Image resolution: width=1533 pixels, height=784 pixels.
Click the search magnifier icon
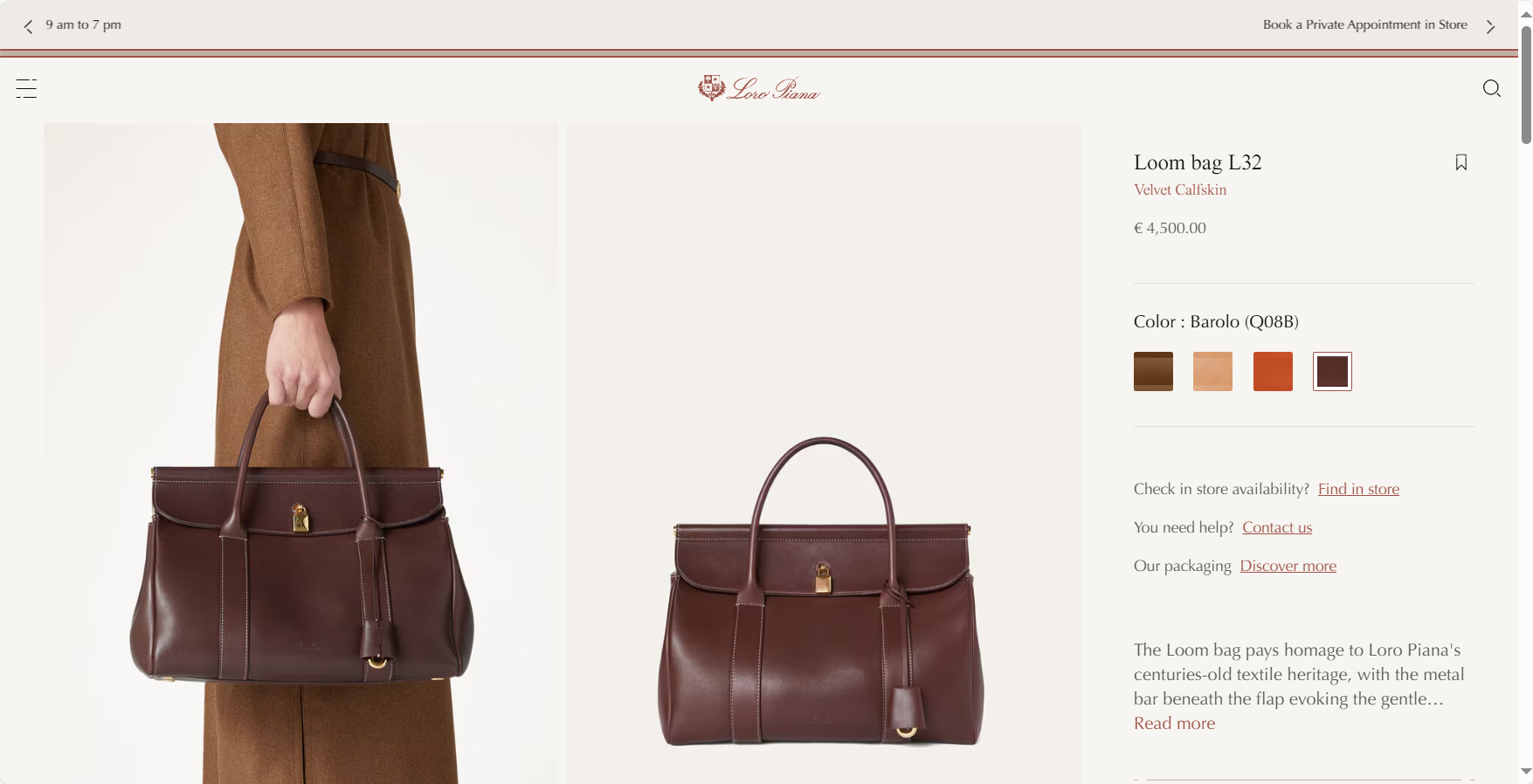(x=1491, y=88)
